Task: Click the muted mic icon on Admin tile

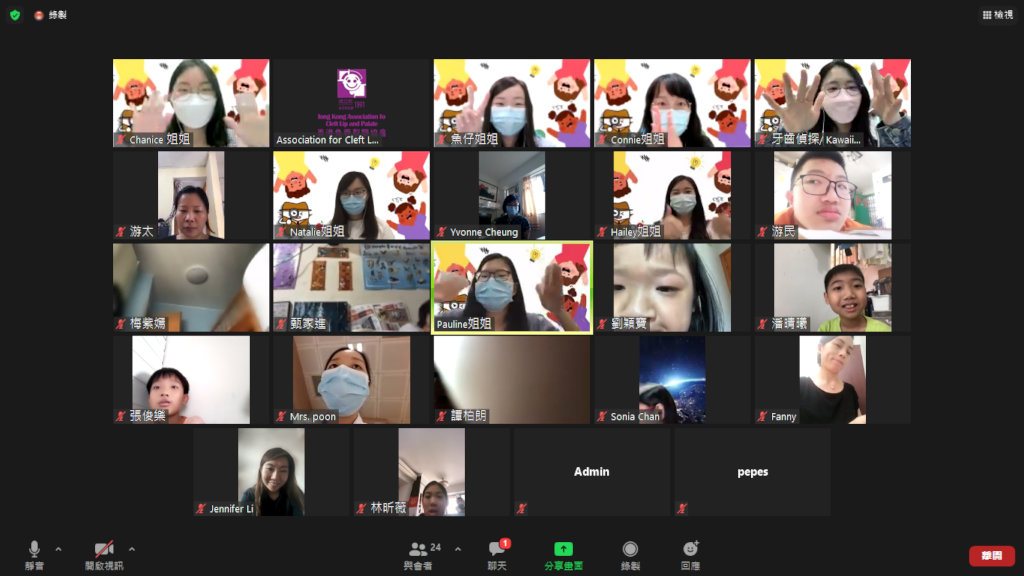Action: pos(522,509)
